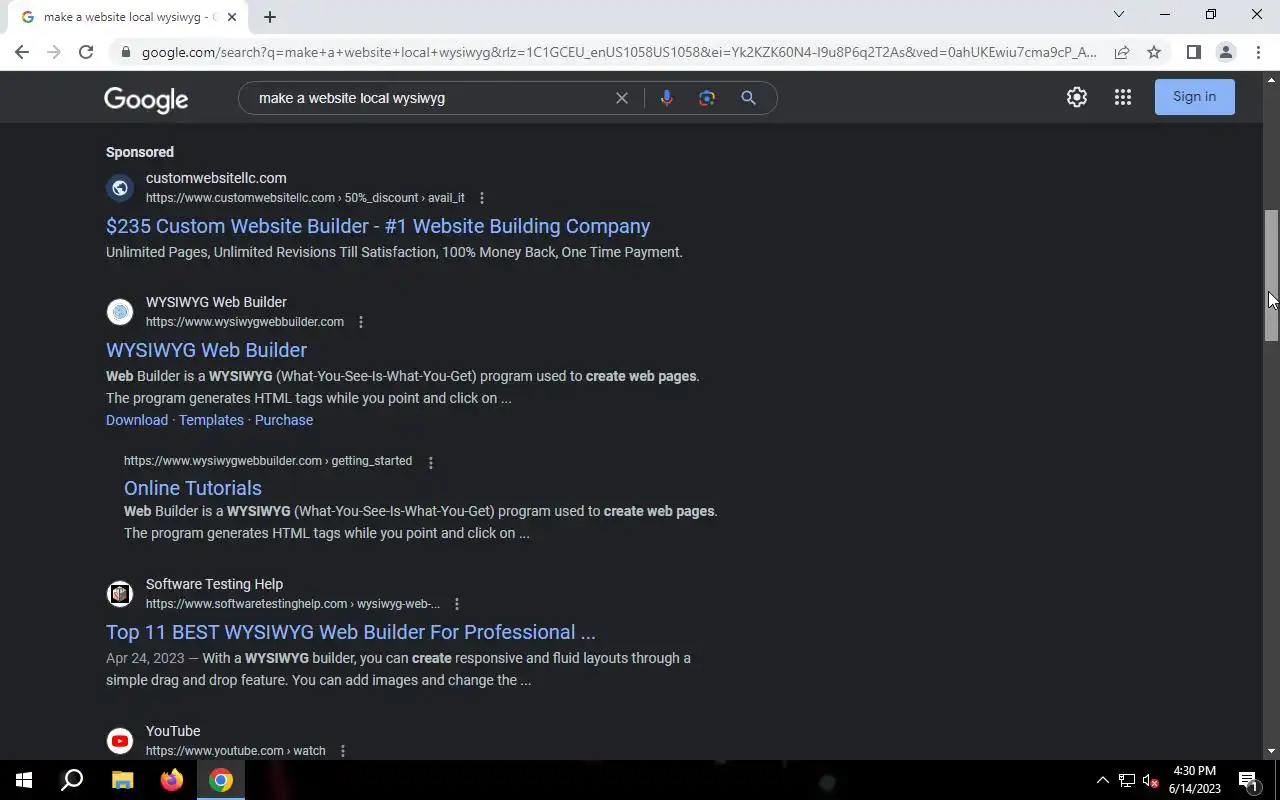
Task: Click the scrollbar down arrow
Action: pyautogui.click(x=1271, y=751)
